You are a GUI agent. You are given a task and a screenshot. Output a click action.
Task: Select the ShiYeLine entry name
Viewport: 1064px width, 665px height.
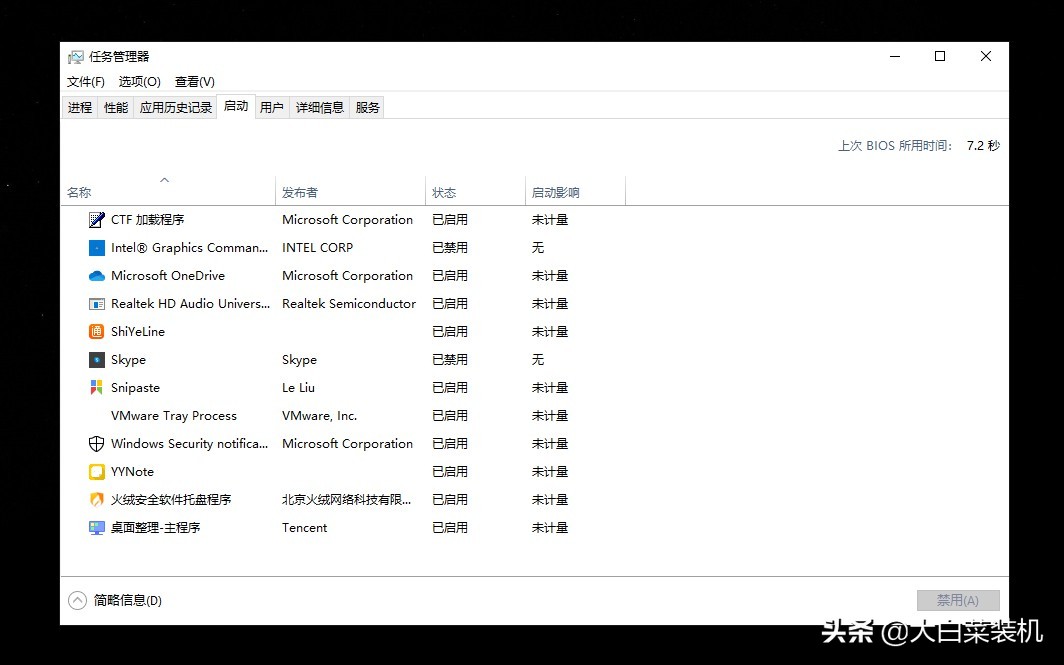[138, 332]
